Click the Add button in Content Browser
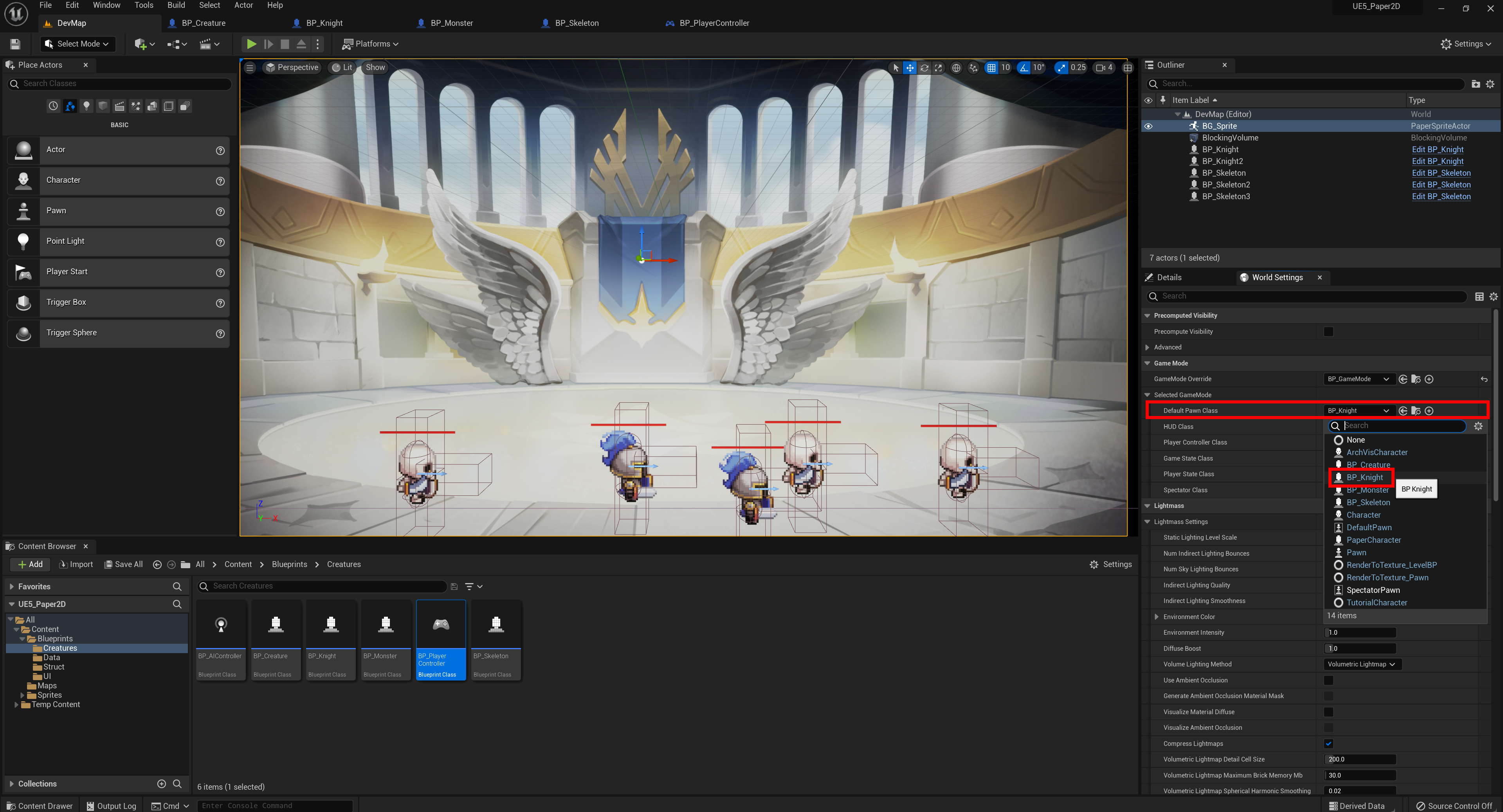The width and height of the screenshot is (1503, 812). pos(31,565)
